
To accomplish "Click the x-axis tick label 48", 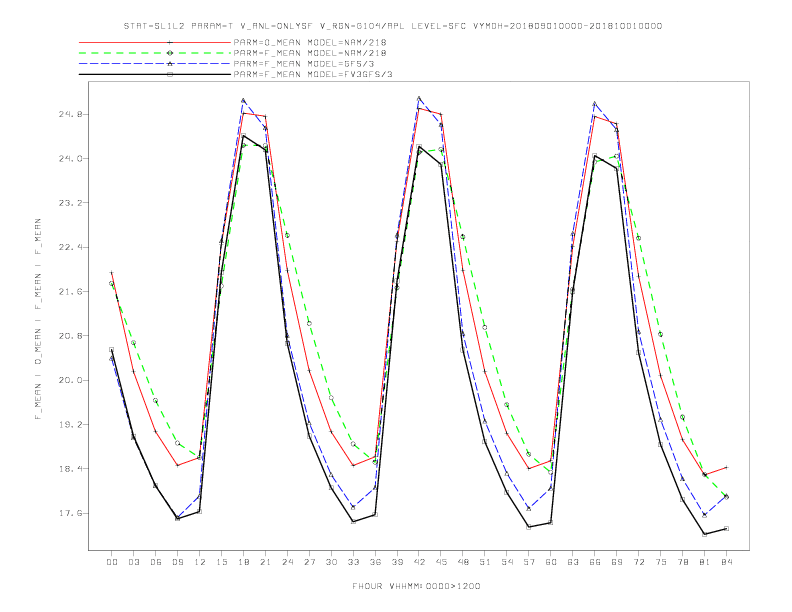I will [x=463, y=562].
